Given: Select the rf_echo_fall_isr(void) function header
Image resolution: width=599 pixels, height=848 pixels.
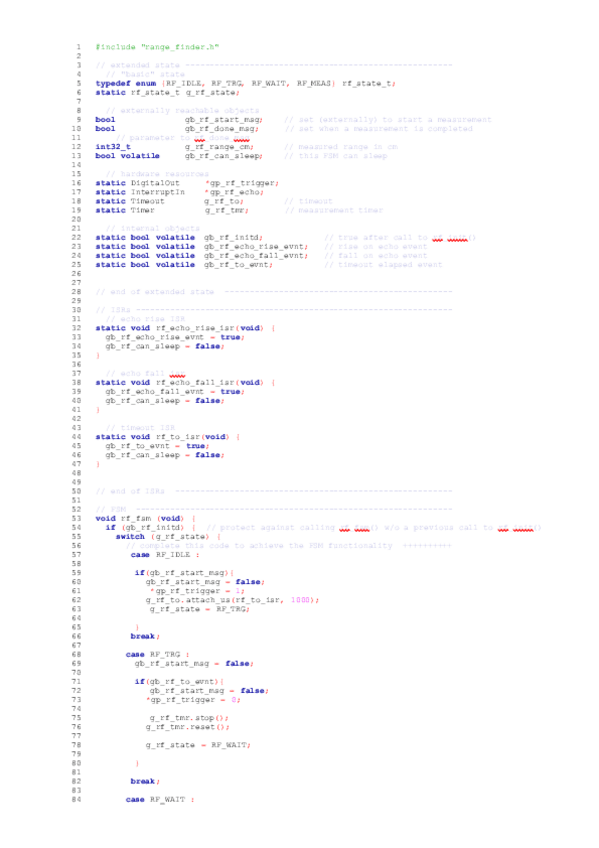Looking at the screenshot, I should 185,382.
